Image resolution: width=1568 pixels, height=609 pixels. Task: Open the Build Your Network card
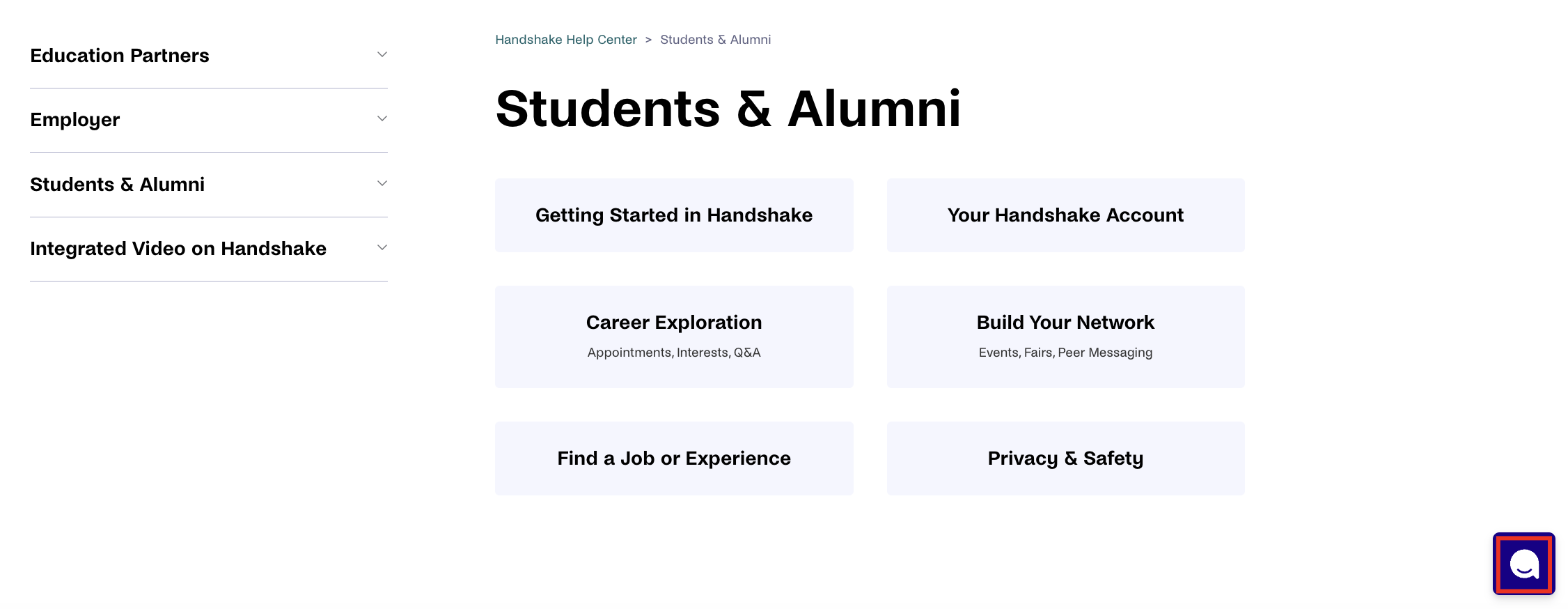click(x=1066, y=337)
